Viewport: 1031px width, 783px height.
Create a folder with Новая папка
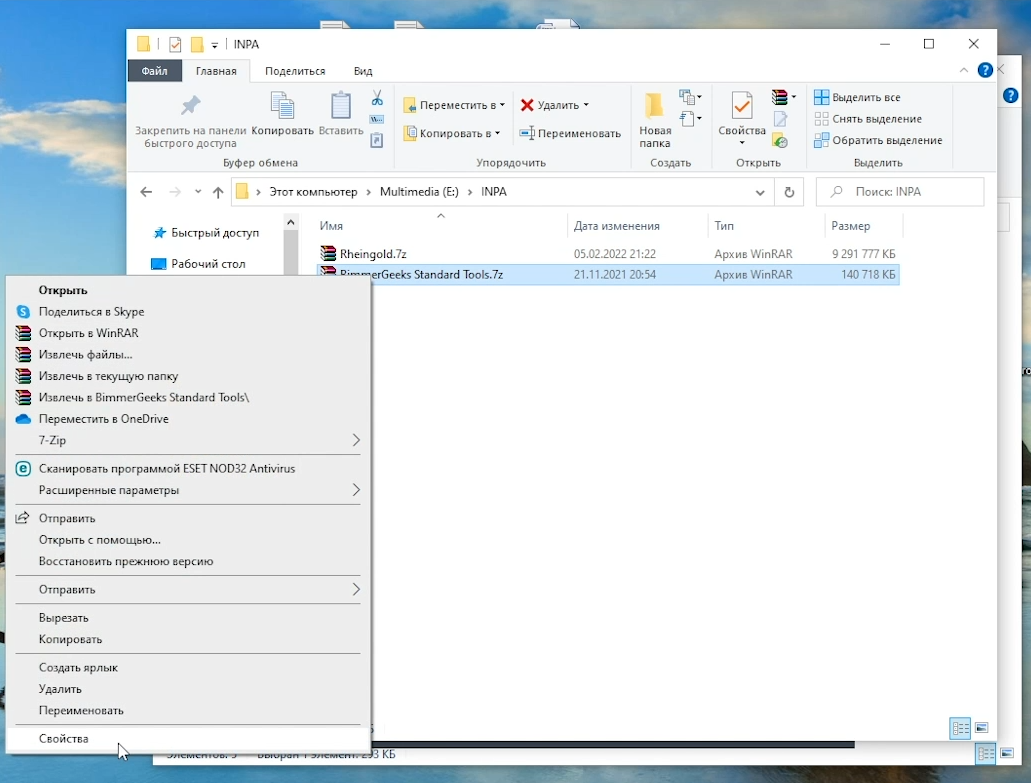[x=655, y=120]
